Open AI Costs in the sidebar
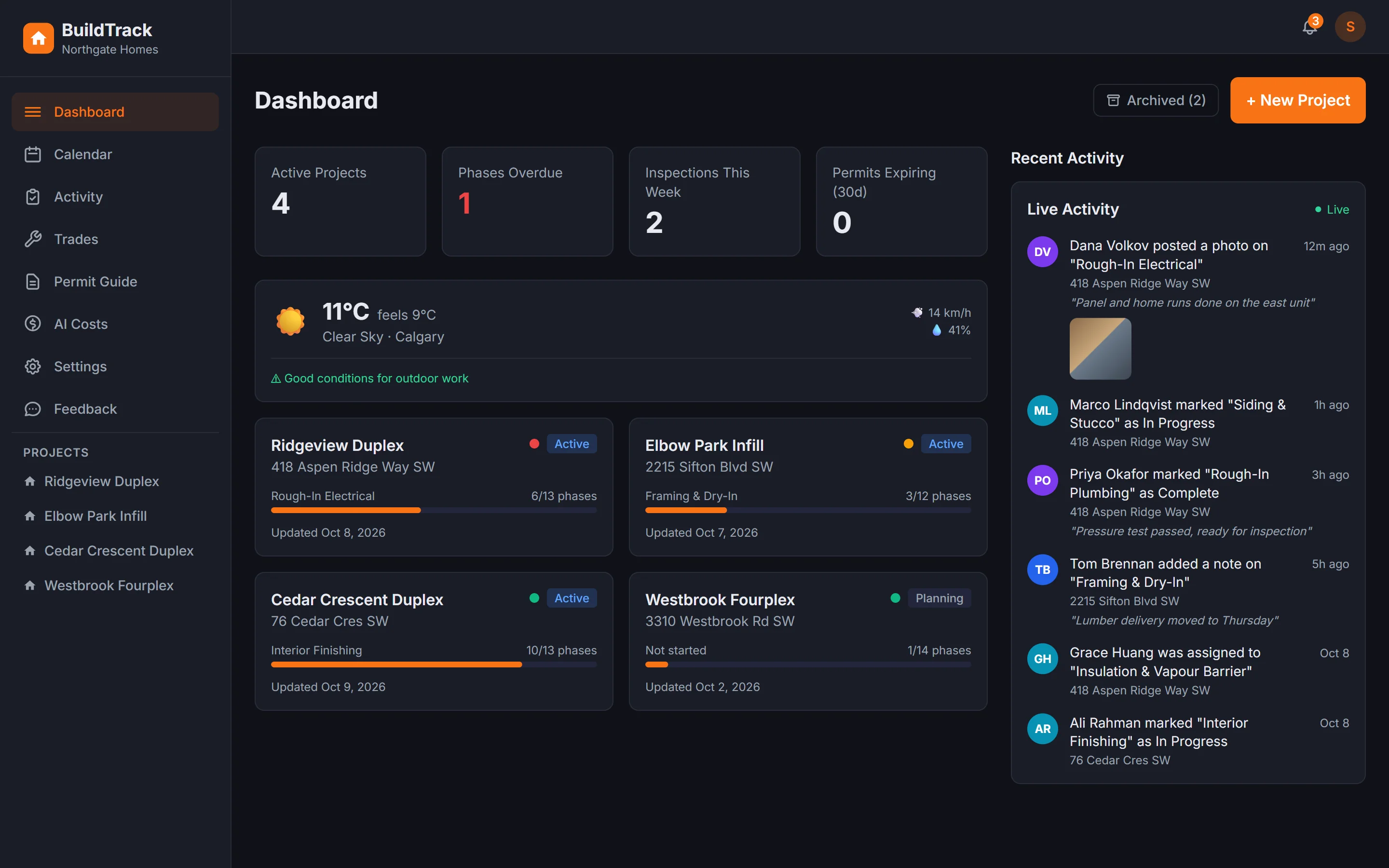The image size is (1389, 868). click(x=115, y=325)
